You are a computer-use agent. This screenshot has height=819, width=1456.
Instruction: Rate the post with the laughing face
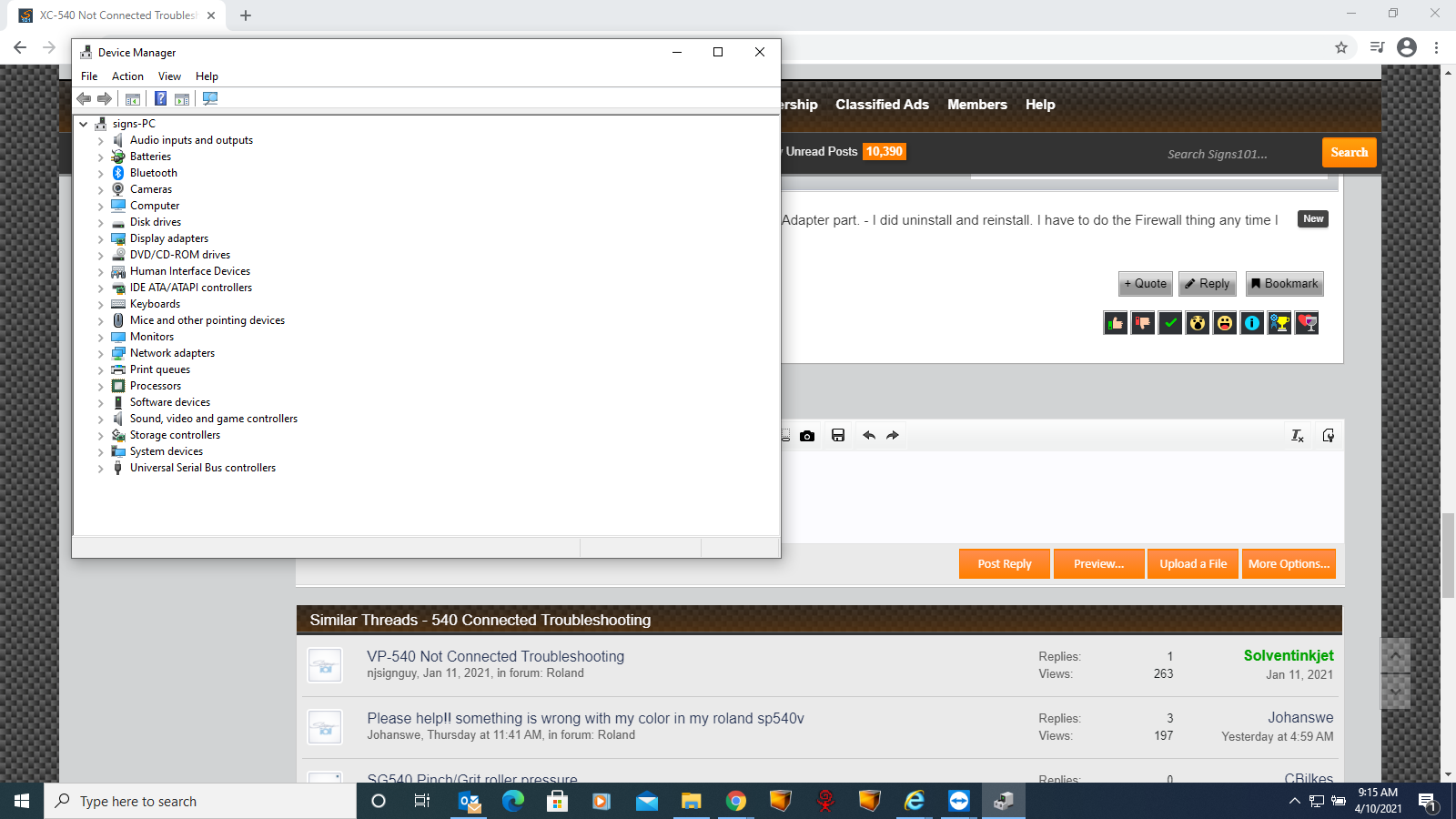click(1225, 323)
